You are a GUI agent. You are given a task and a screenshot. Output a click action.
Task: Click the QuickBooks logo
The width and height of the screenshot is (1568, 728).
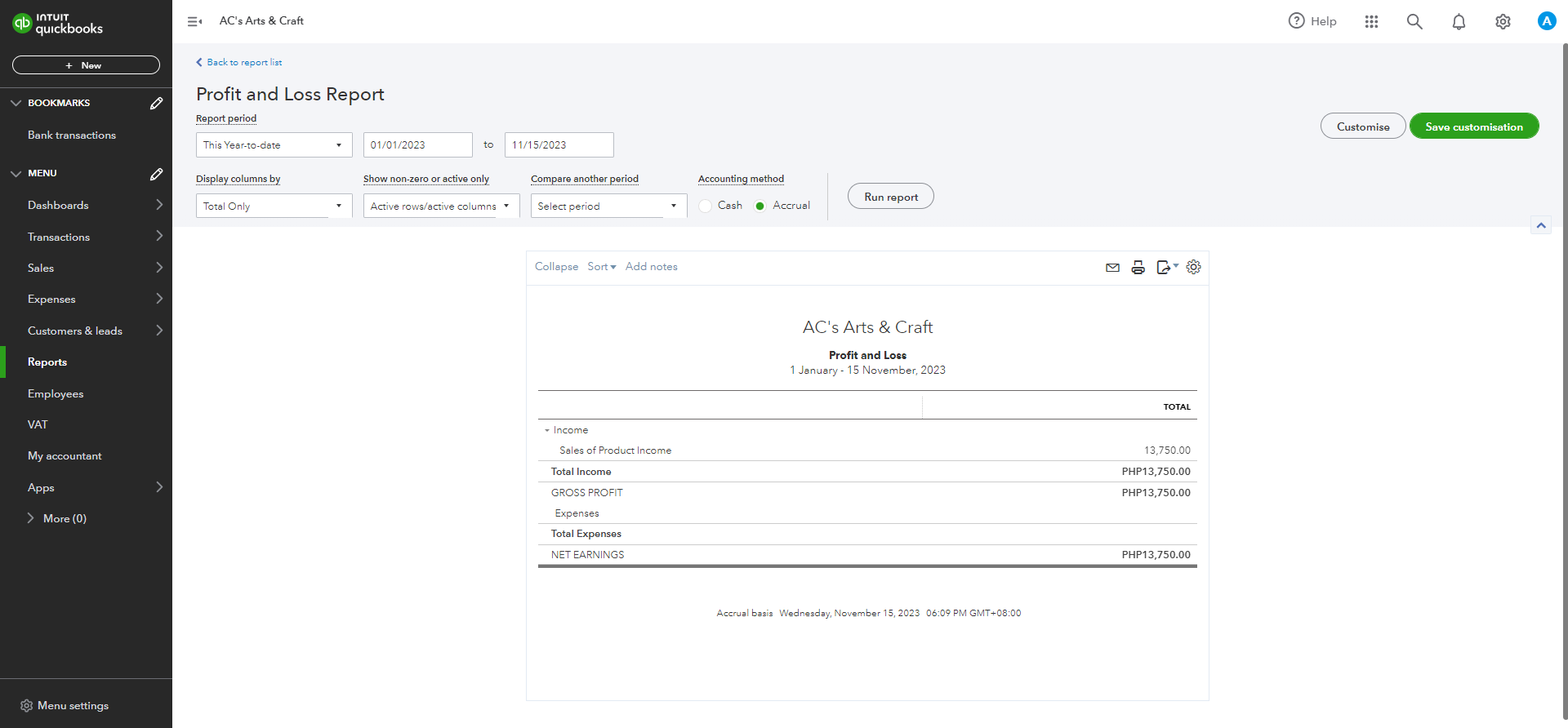pyautogui.click(x=57, y=24)
